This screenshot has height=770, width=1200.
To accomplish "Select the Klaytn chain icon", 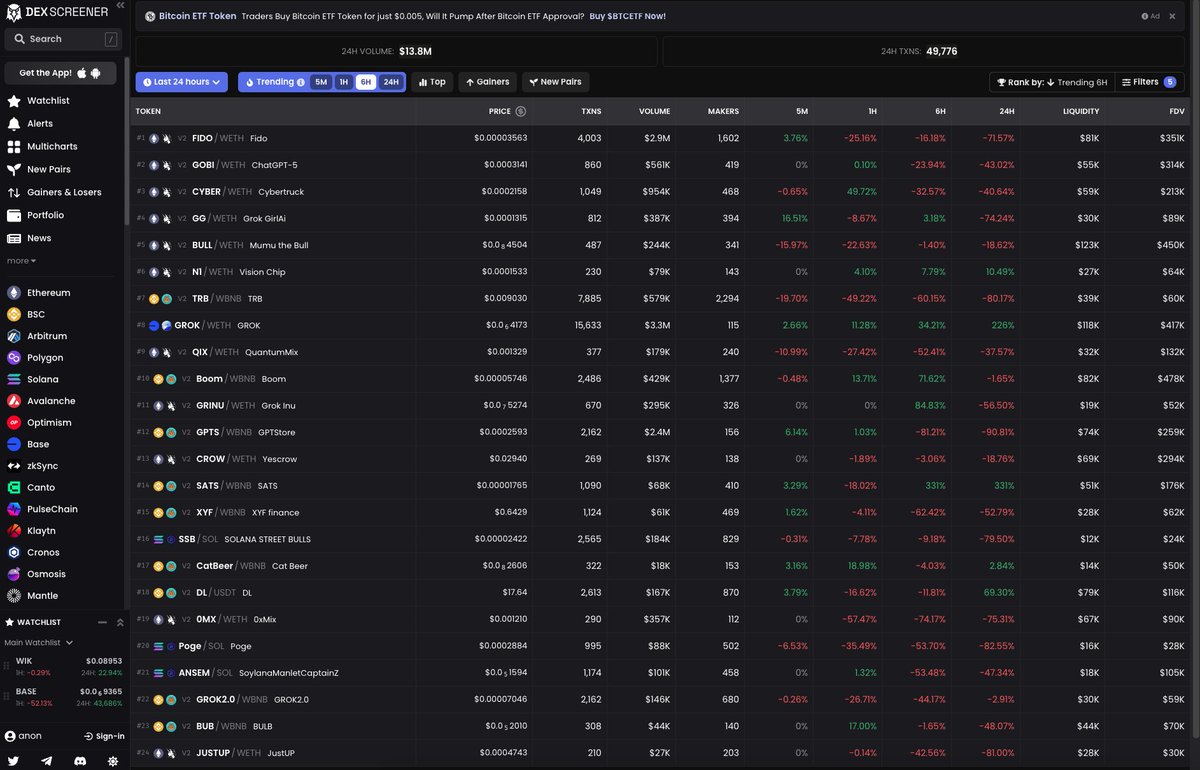I will pos(14,531).
